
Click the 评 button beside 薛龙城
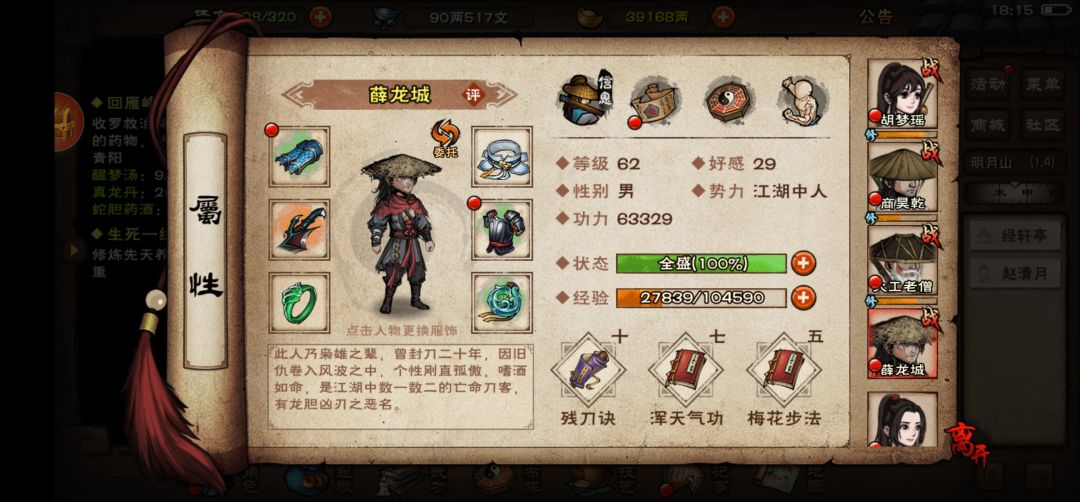pyautogui.click(x=474, y=95)
